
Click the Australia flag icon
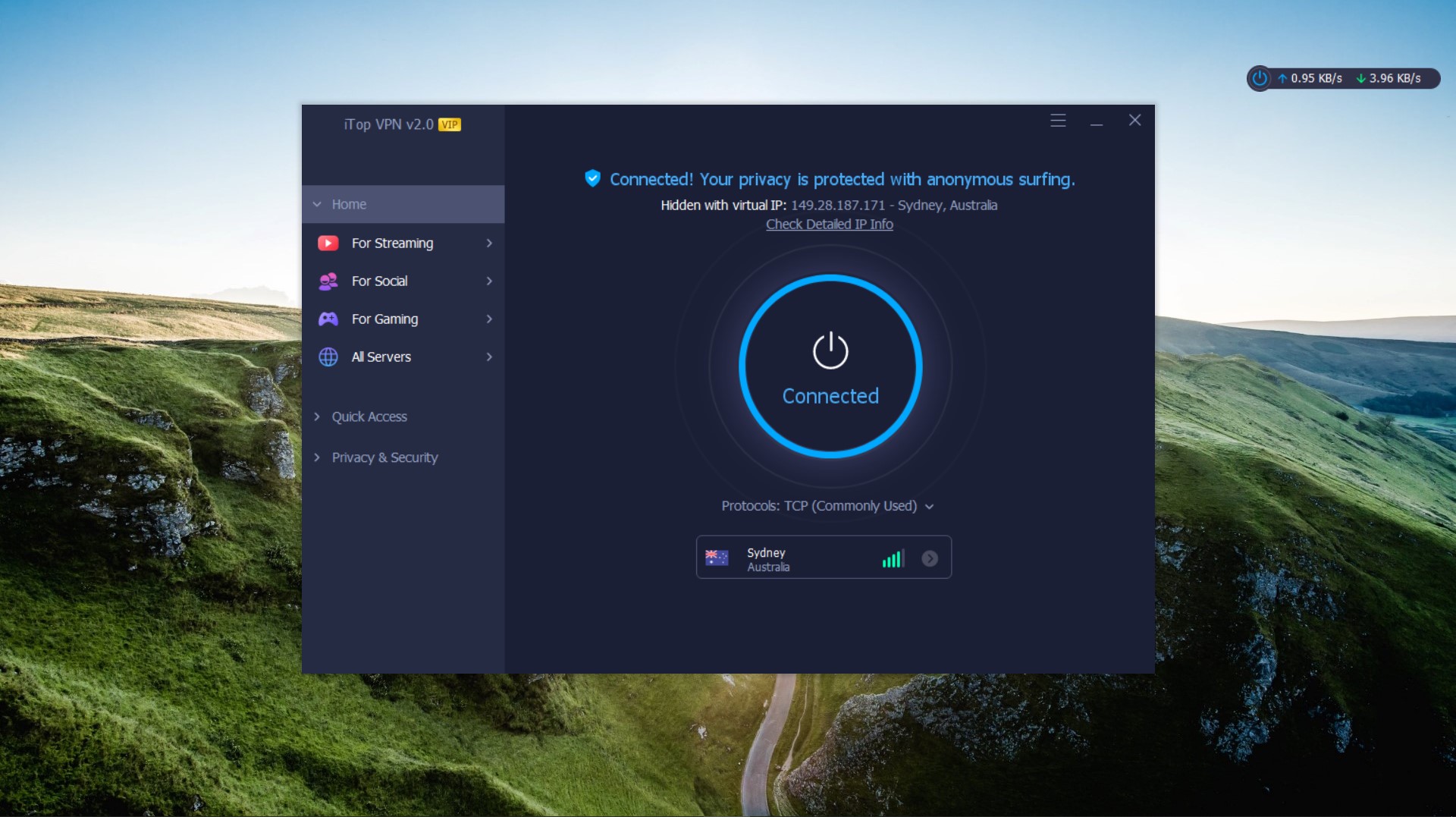coord(717,558)
